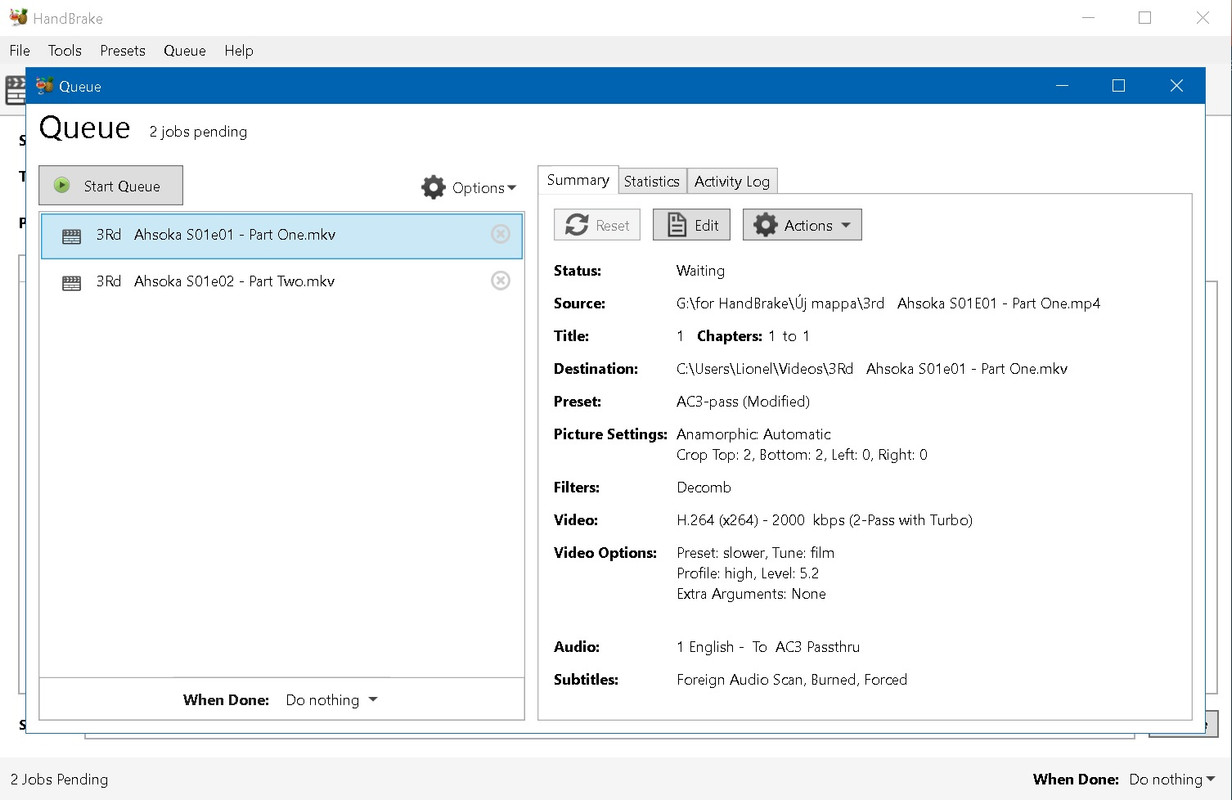The height and width of the screenshot is (800, 1232).
Task: Click the Crop Top, Bottom, Left, Right text
Action: pyautogui.click(x=802, y=454)
